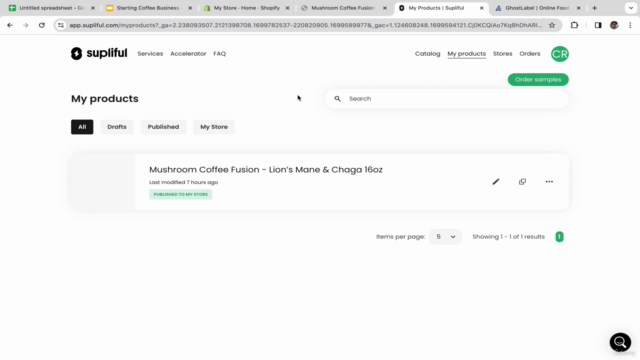Select pagination page 1
Image resolution: width=640 pixels, height=360 pixels.
[559, 237]
